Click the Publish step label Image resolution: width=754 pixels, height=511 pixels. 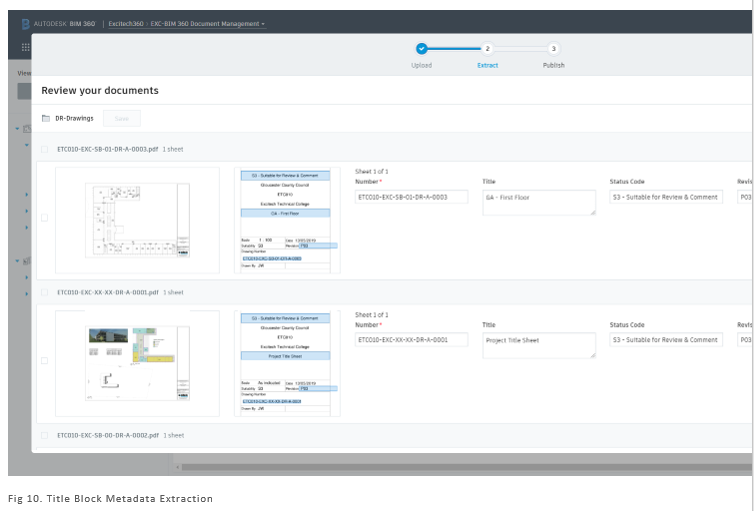pyautogui.click(x=553, y=65)
